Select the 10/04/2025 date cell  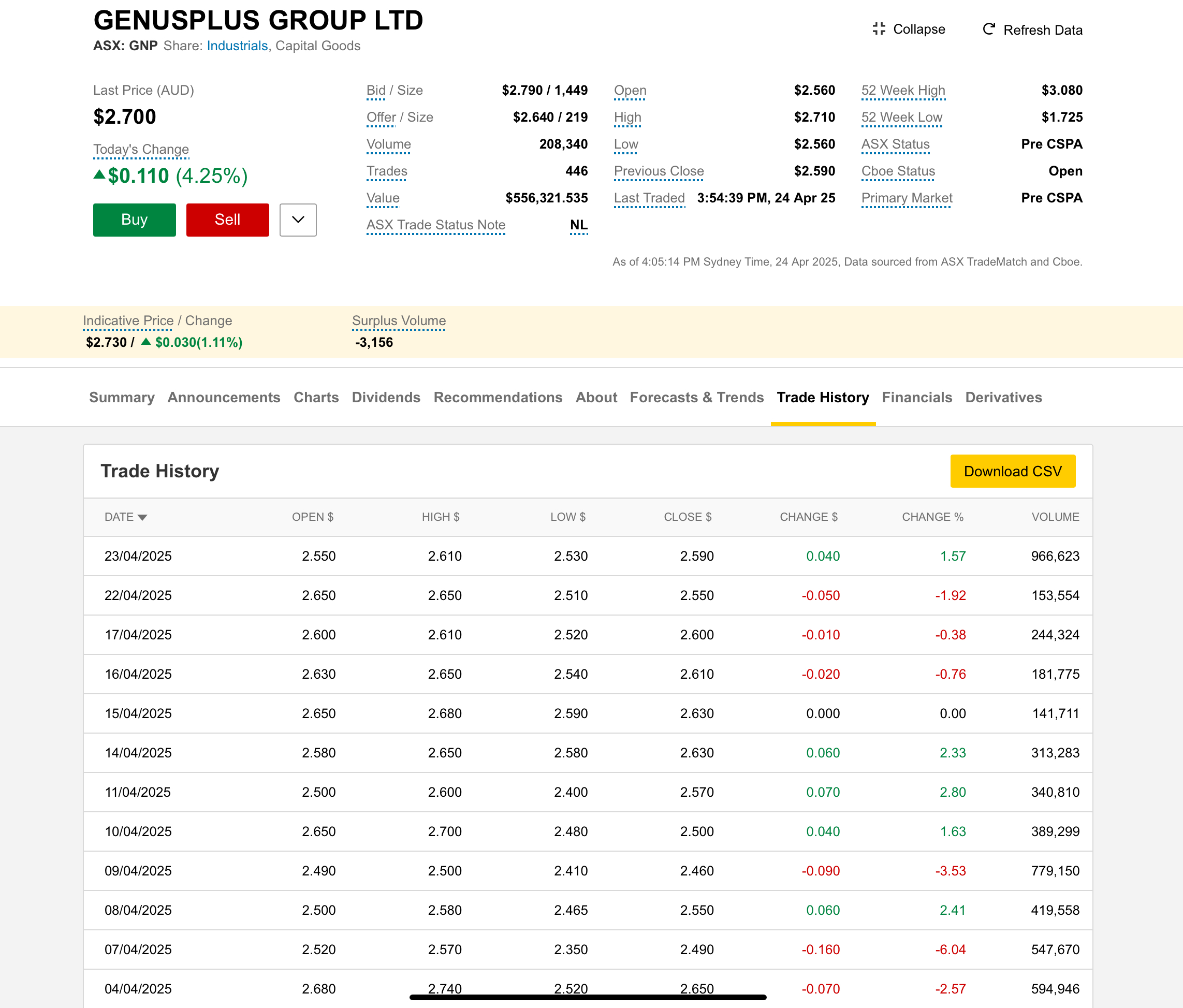pos(138,831)
